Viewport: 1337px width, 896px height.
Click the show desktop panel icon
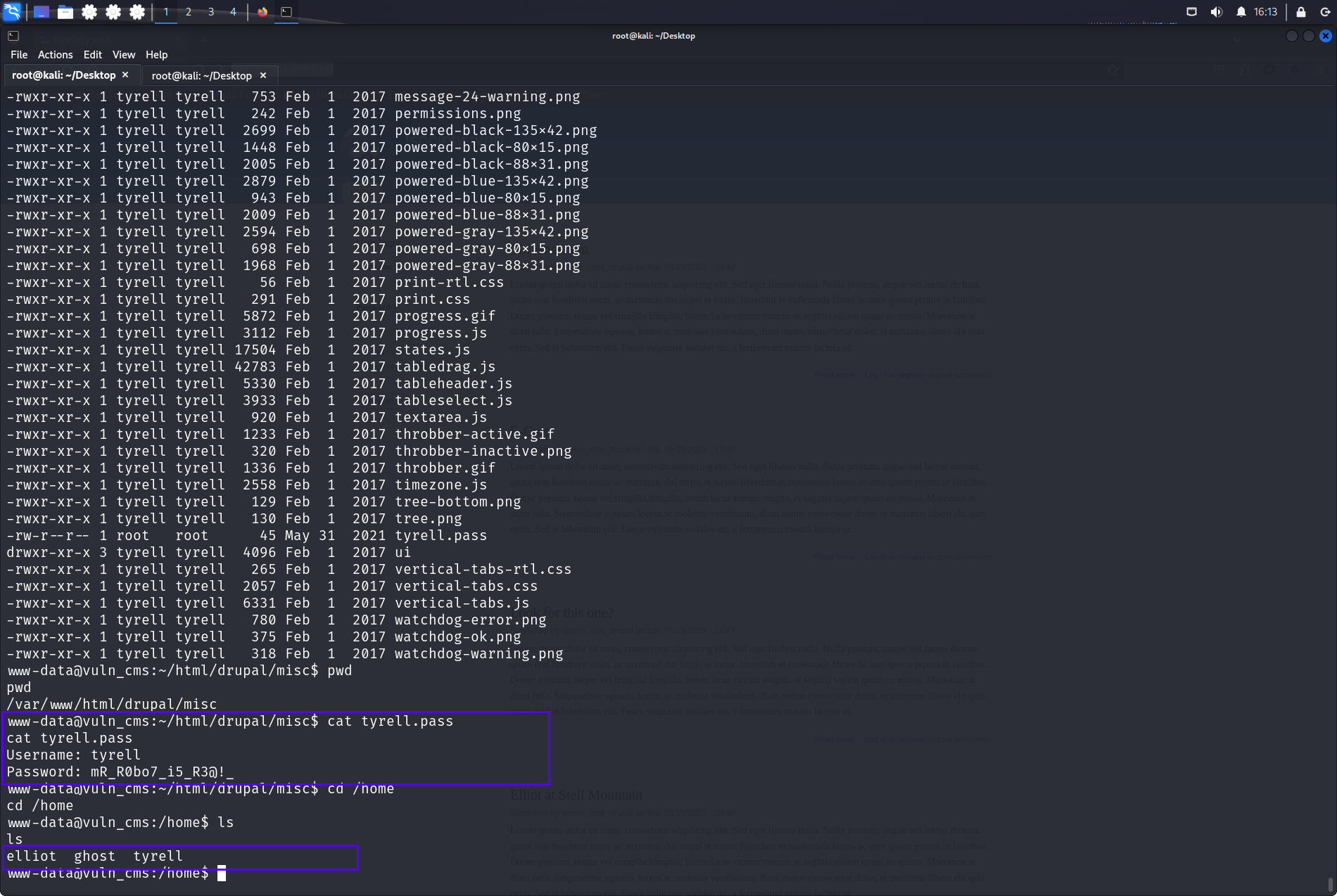tap(42, 12)
